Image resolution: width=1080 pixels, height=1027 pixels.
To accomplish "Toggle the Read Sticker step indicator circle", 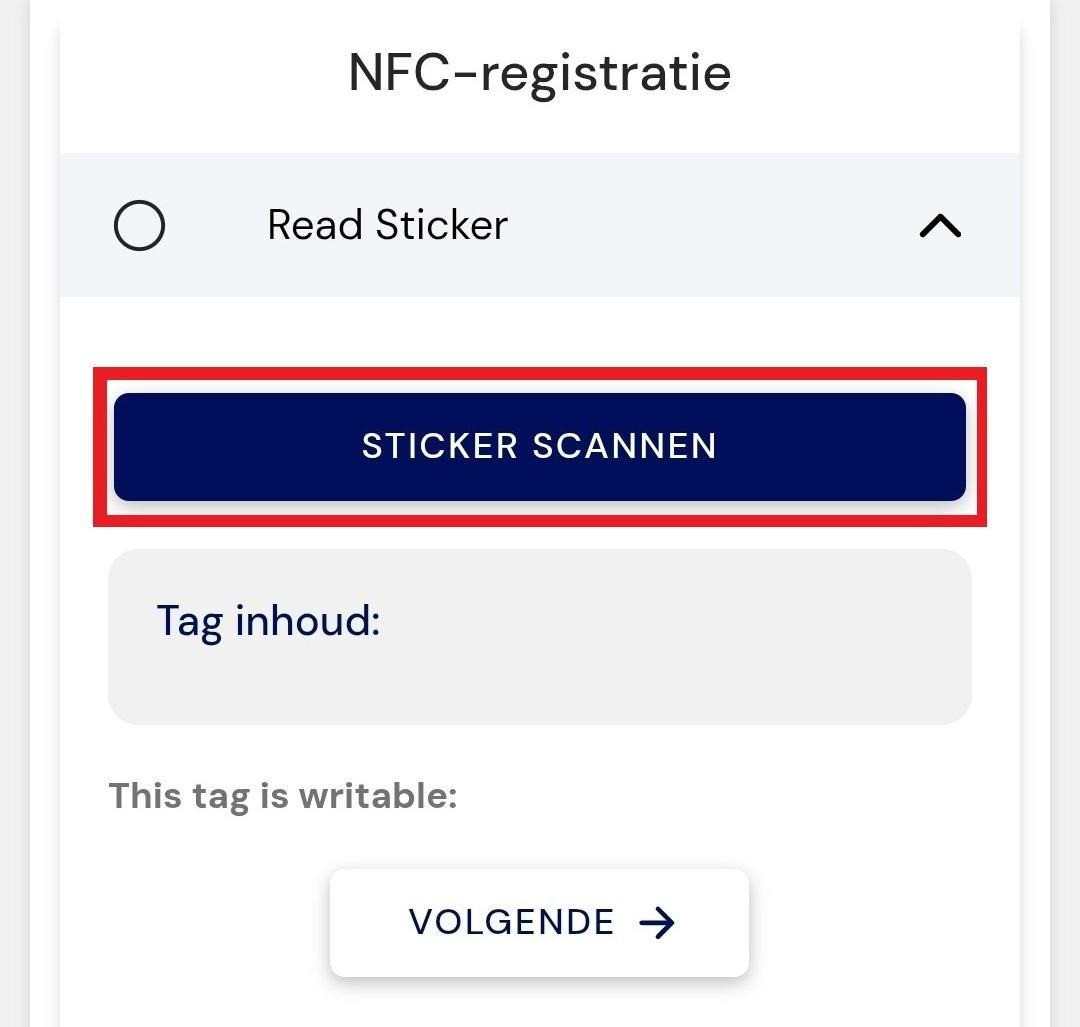I will click(x=139, y=225).
